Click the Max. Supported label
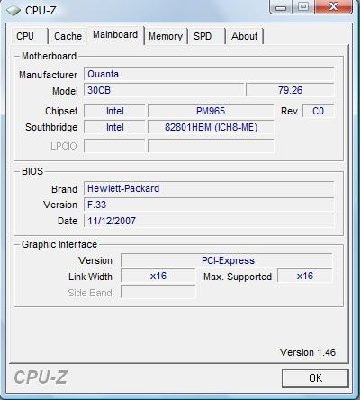 [237, 276]
